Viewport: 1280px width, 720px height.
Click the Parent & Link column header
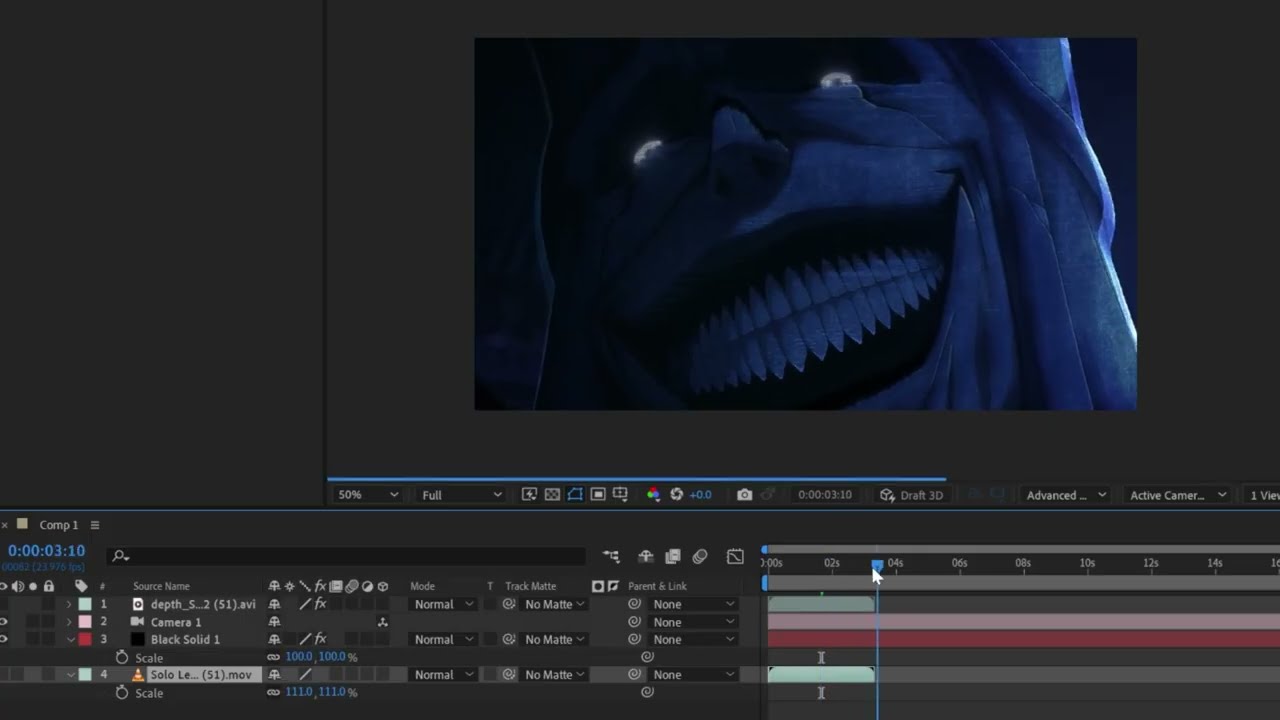657,587
